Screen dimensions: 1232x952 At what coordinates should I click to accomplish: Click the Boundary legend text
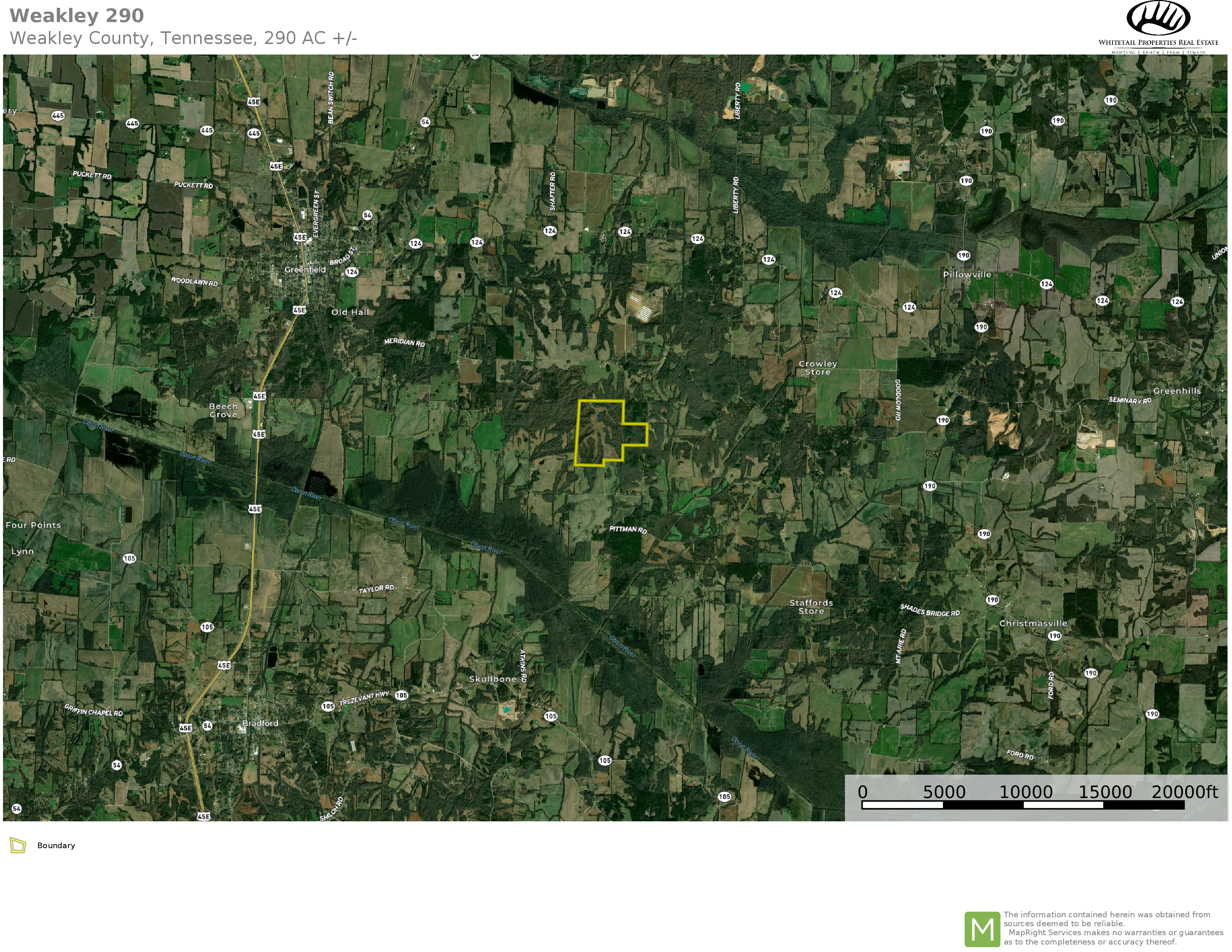point(56,845)
